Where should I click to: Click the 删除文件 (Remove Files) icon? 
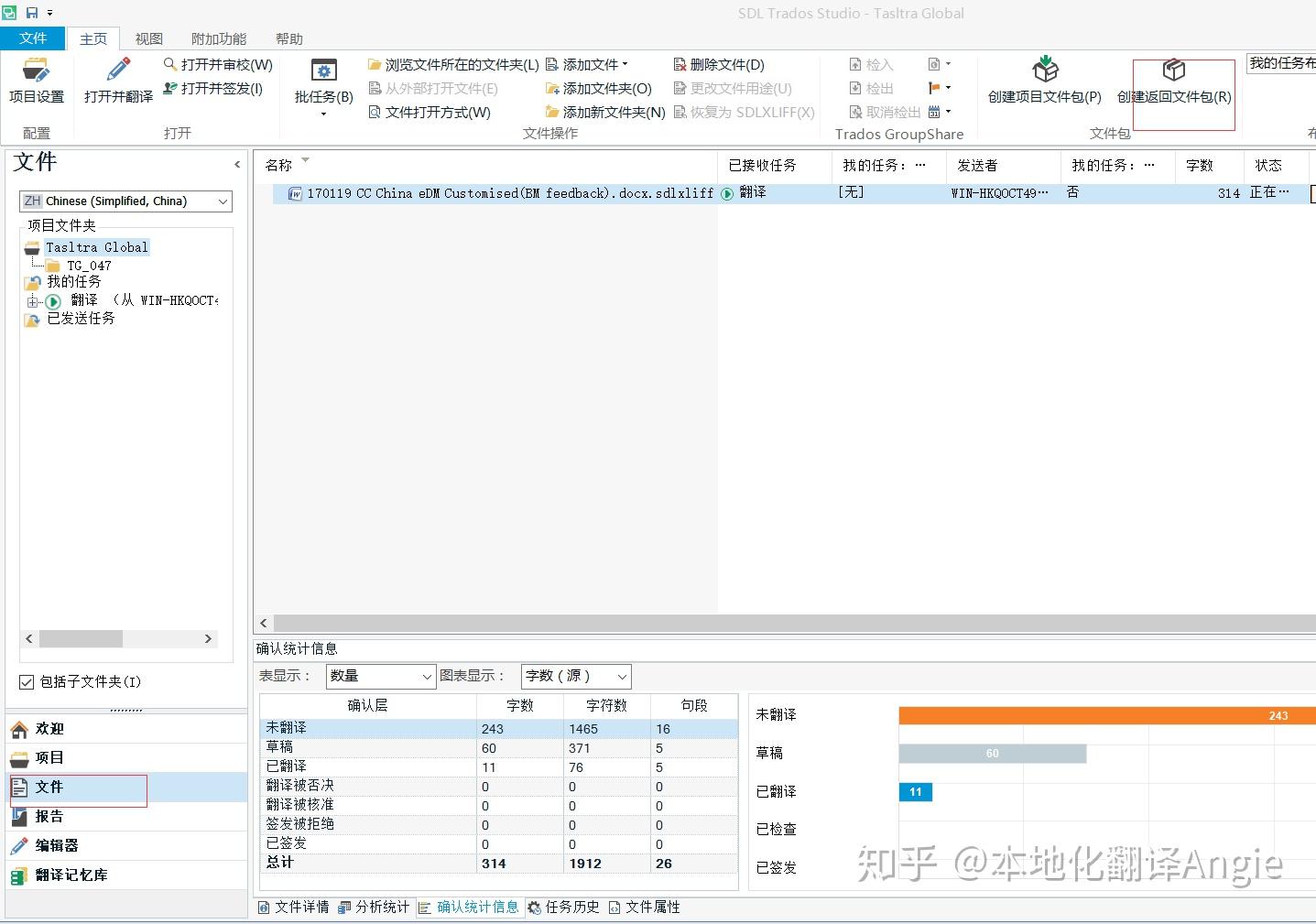pos(720,64)
